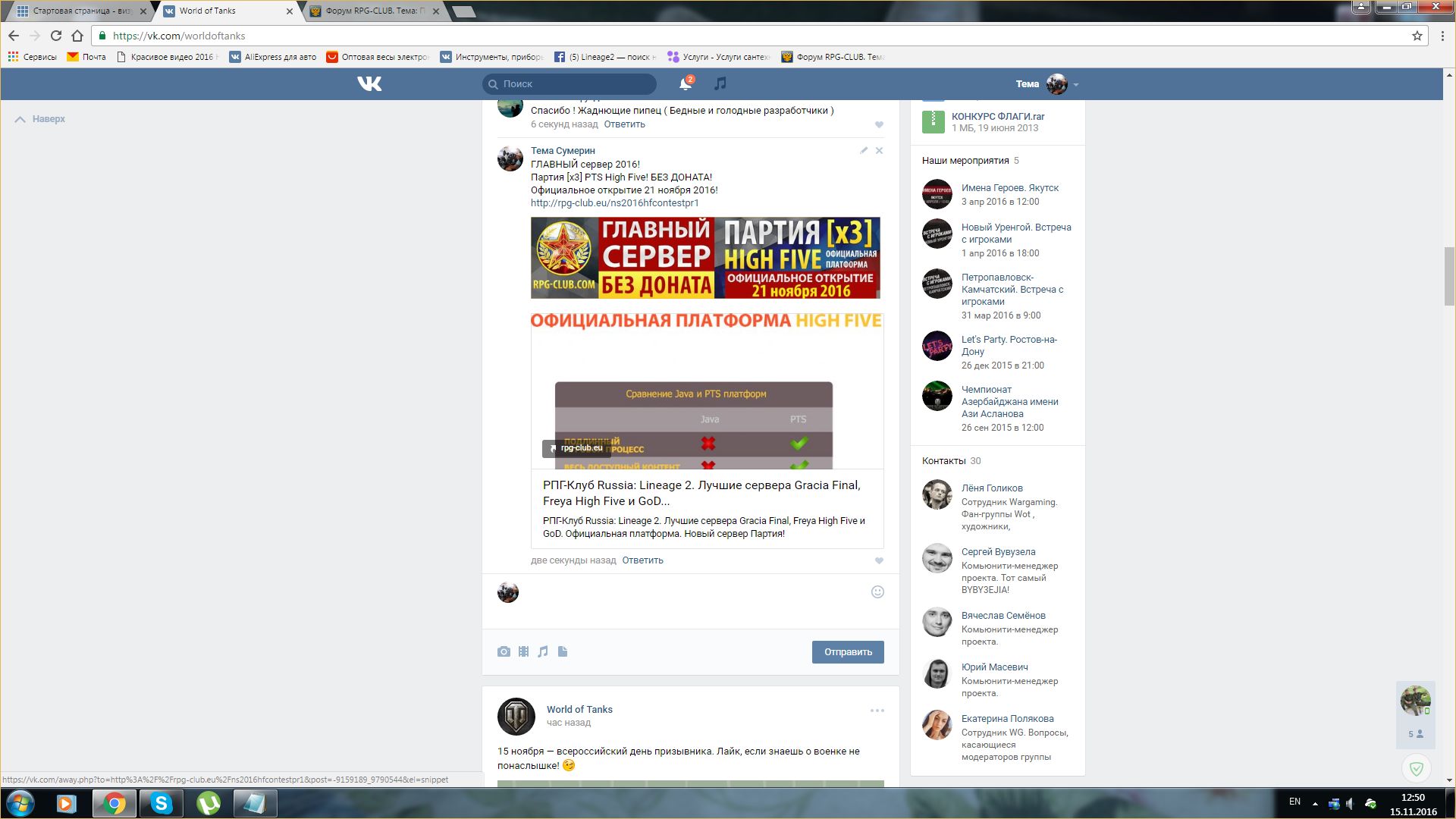
Task: Attach a document with file icon
Action: click(563, 651)
